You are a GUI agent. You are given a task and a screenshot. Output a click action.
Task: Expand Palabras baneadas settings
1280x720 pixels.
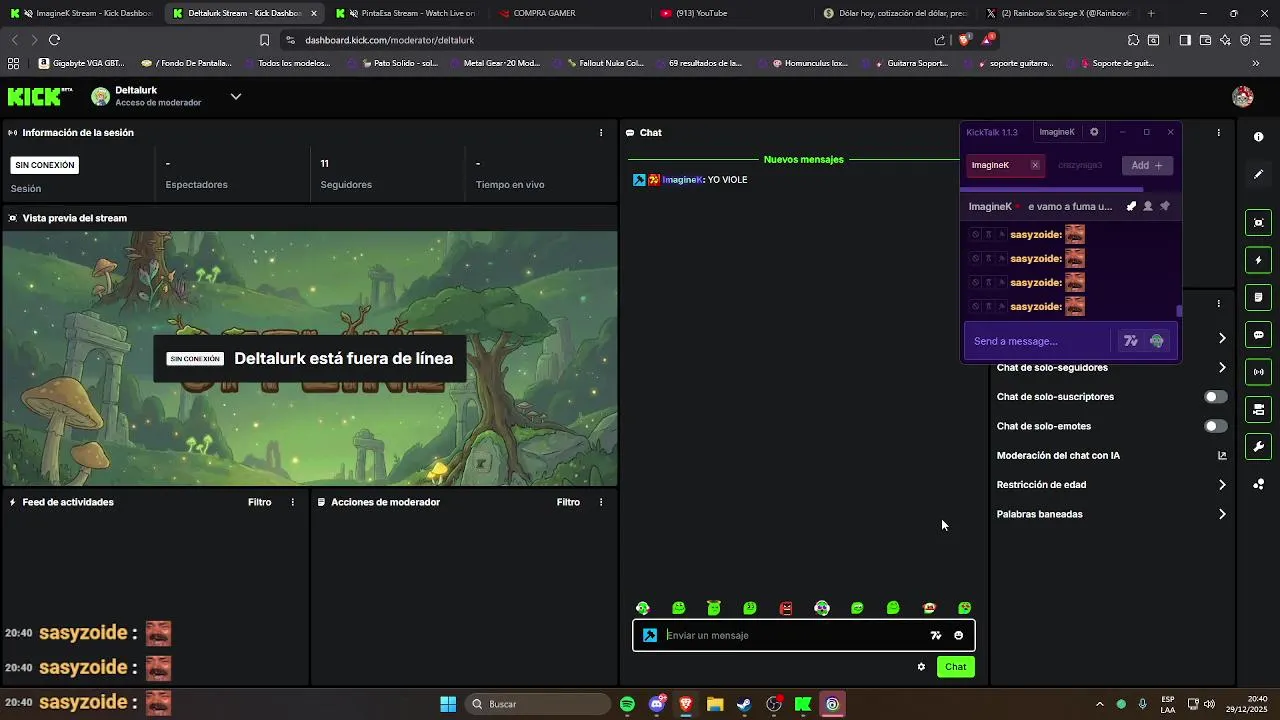(x=1222, y=514)
